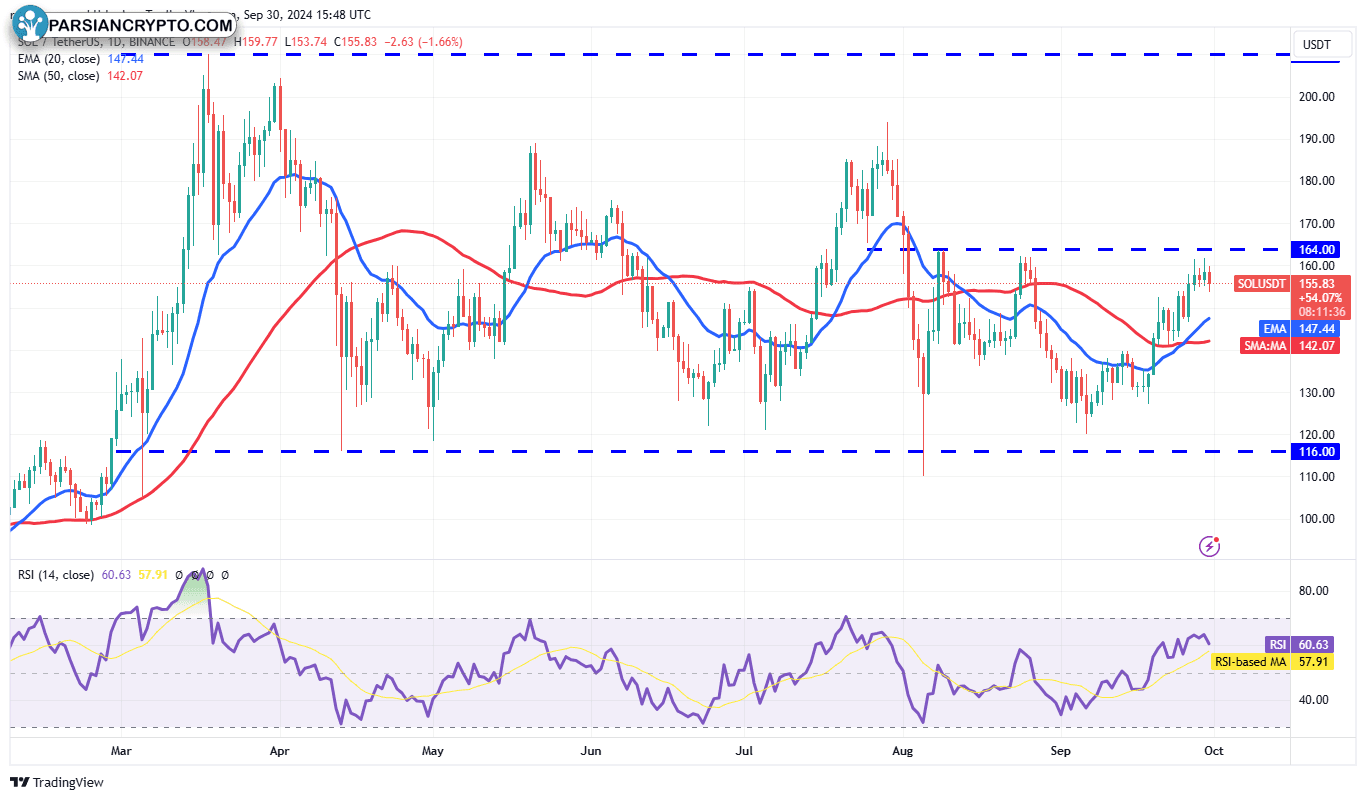Click the 164.00 resistance price label
Screen dimensions: 1366x800
(x=1316, y=249)
